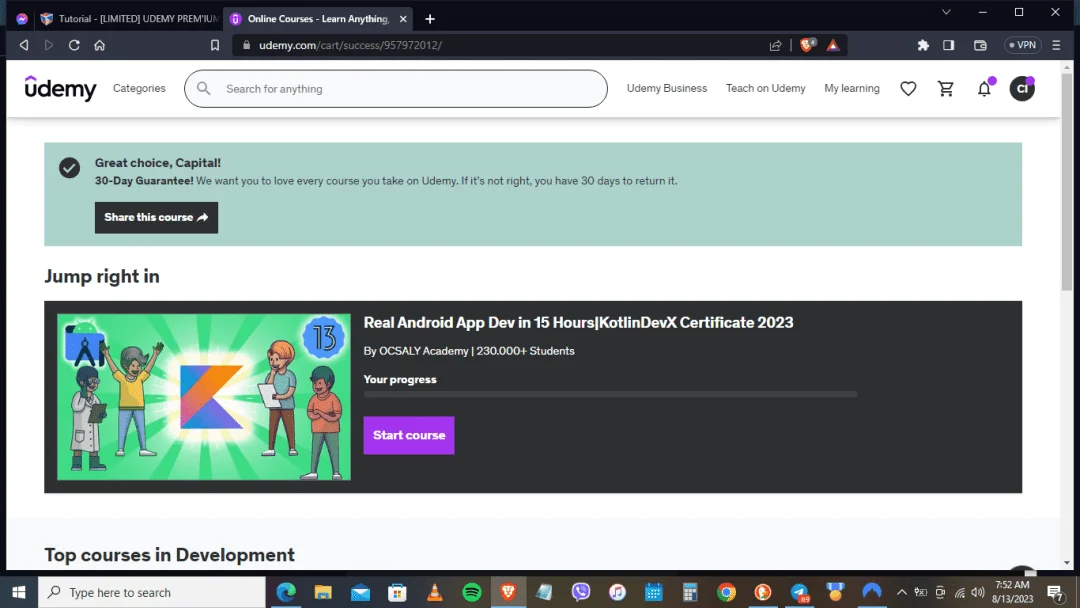Open the Categories menu
1080x608 pixels.
pos(139,88)
